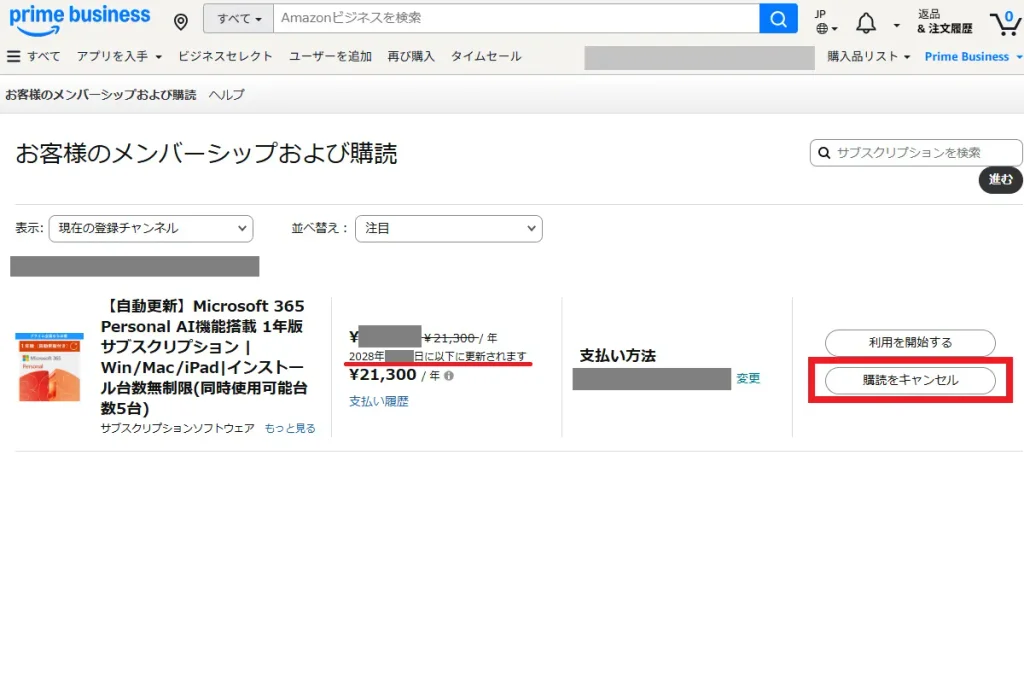Click the 利用を開始する button
The image size is (1024, 683).
click(910, 343)
